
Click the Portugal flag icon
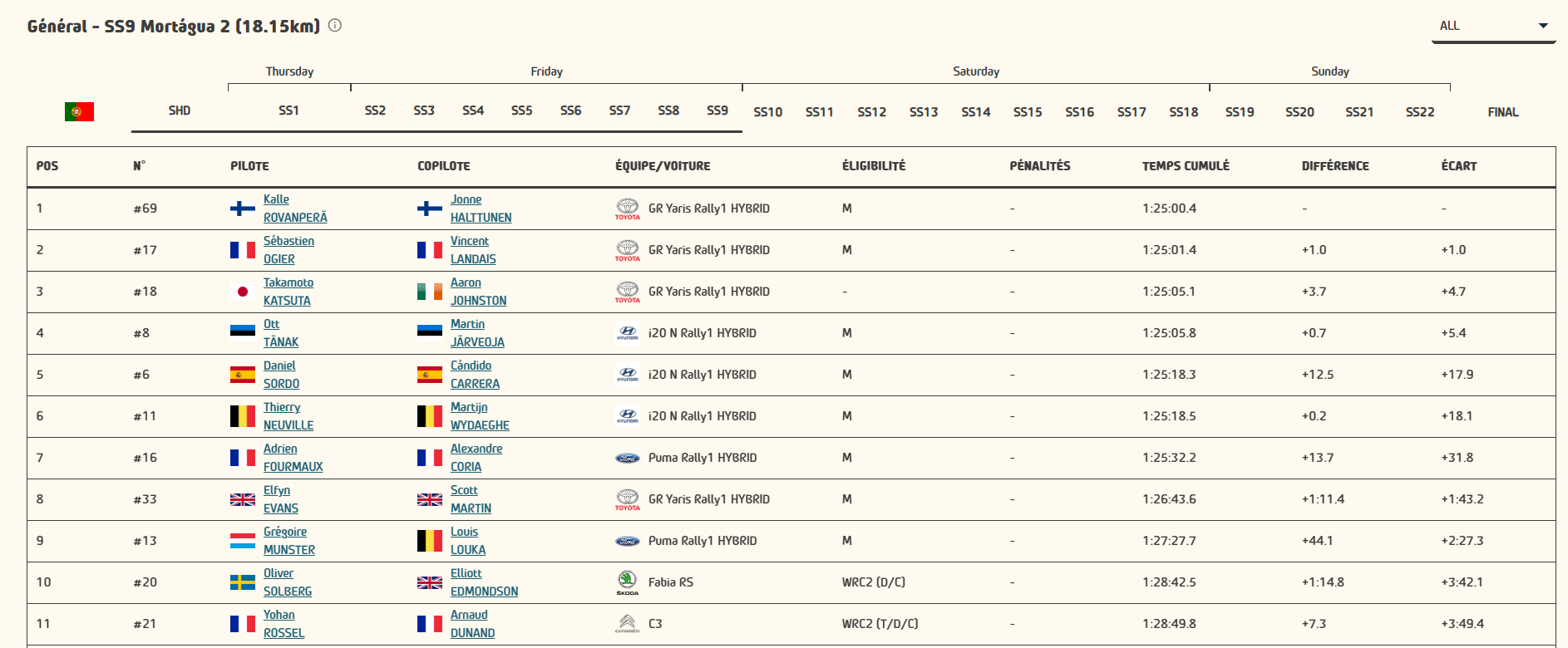click(79, 111)
